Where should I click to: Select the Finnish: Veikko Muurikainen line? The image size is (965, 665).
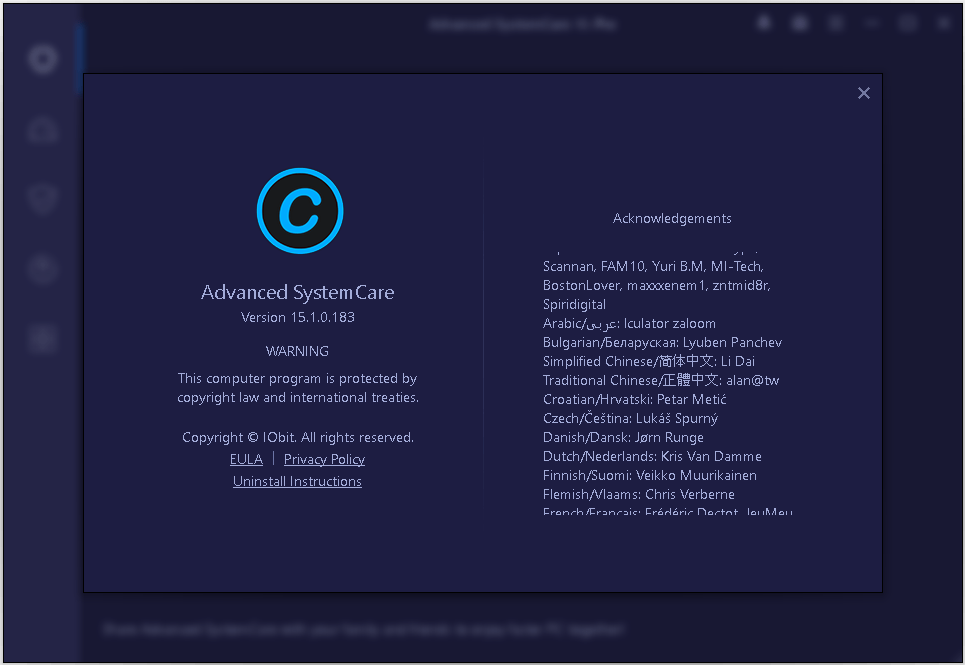[x=649, y=476]
